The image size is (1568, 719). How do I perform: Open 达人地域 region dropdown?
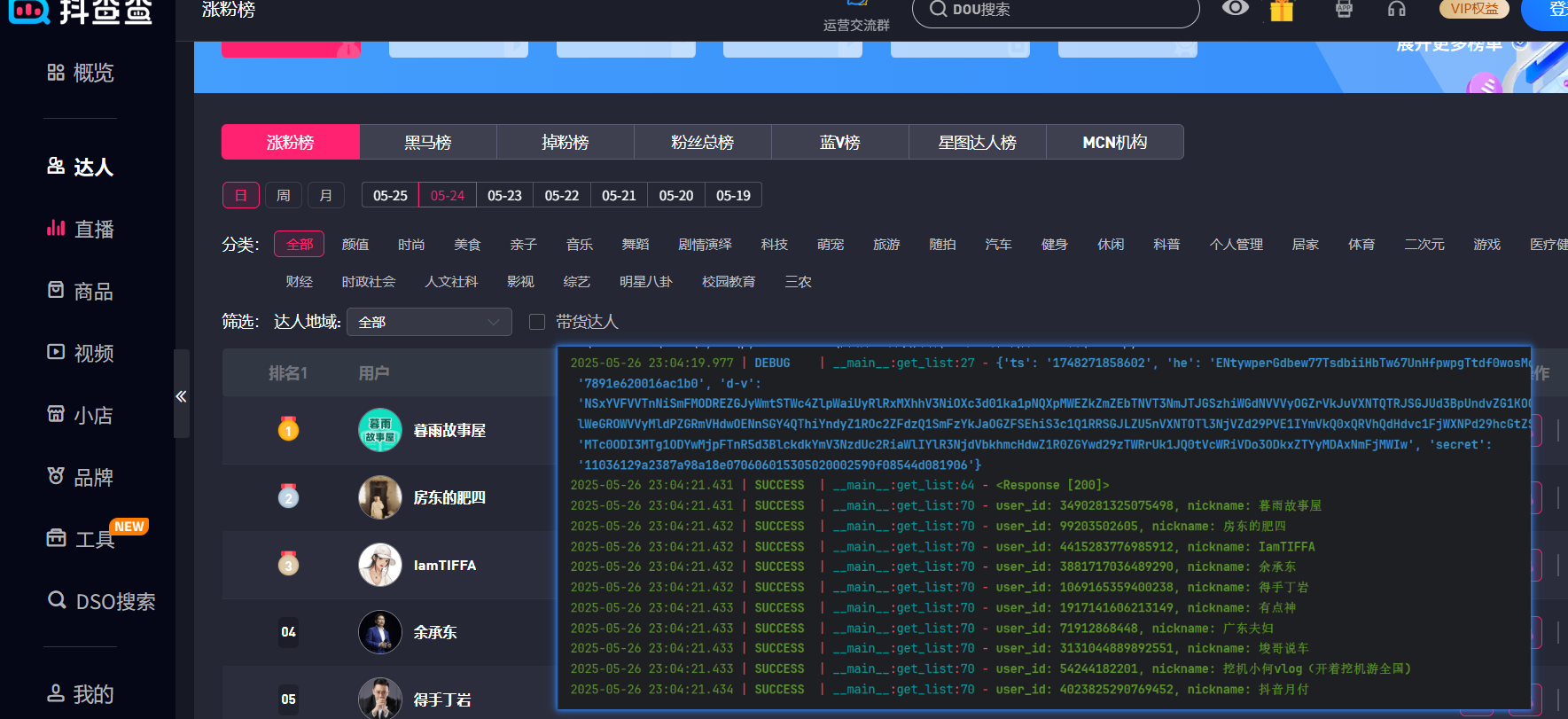coord(429,322)
